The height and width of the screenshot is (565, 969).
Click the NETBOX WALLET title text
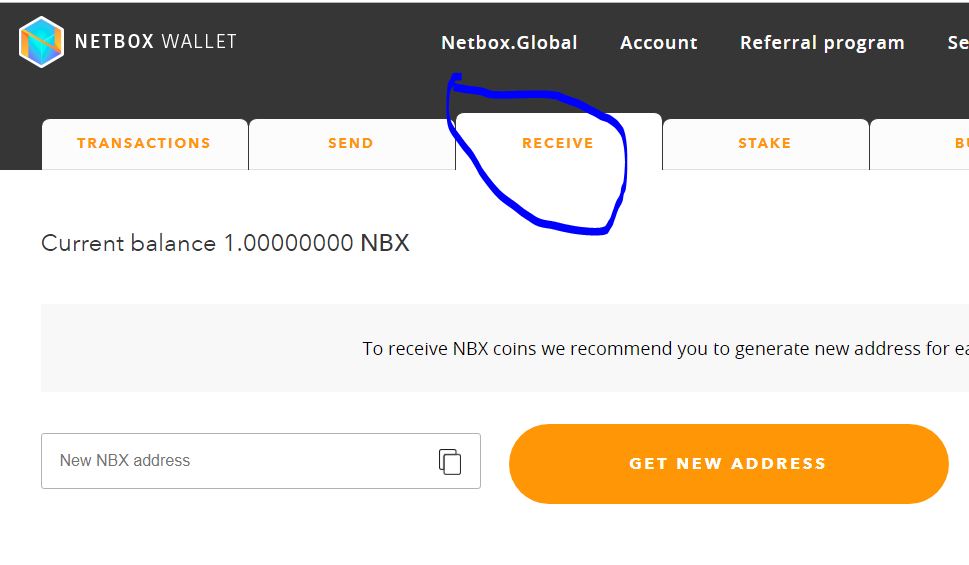click(156, 42)
